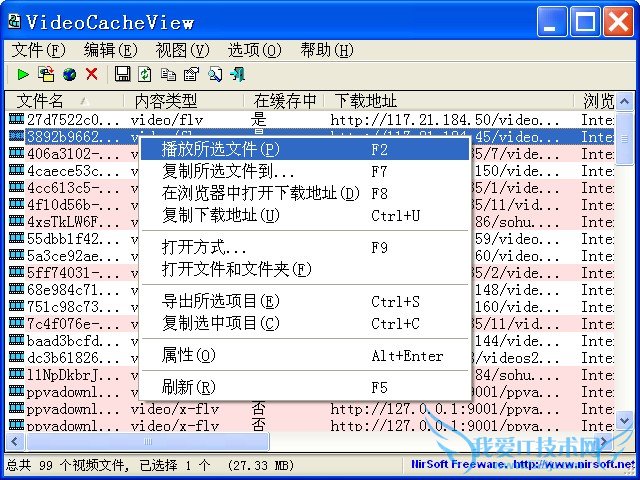Click the vertical scrollbar thumb
Screen dimensions: 640x480
click(624, 138)
